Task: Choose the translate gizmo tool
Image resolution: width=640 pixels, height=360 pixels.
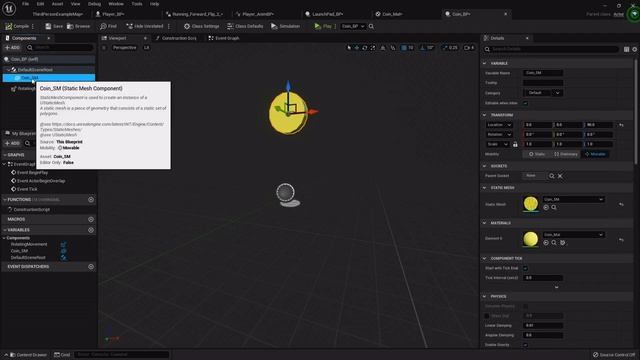Action: point(357,48)
